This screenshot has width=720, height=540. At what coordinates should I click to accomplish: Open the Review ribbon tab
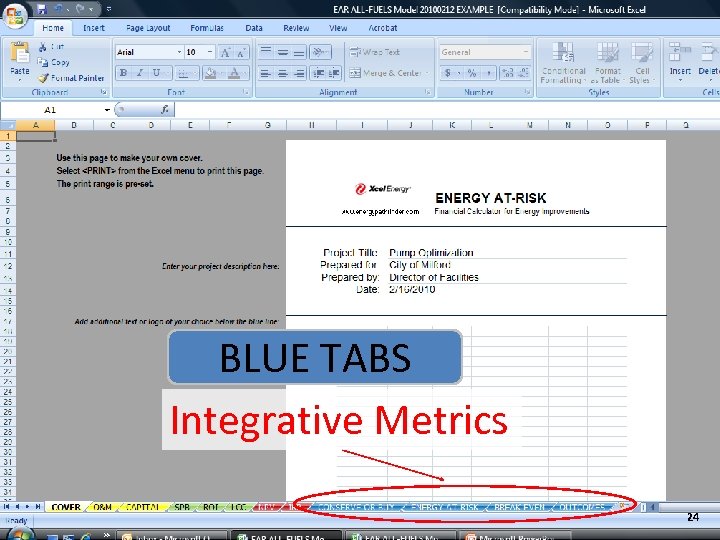click(296, 28)
